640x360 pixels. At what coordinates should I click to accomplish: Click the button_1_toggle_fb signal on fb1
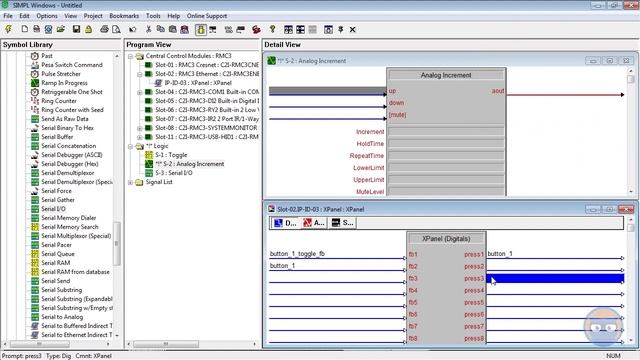[x=297, y=254]
